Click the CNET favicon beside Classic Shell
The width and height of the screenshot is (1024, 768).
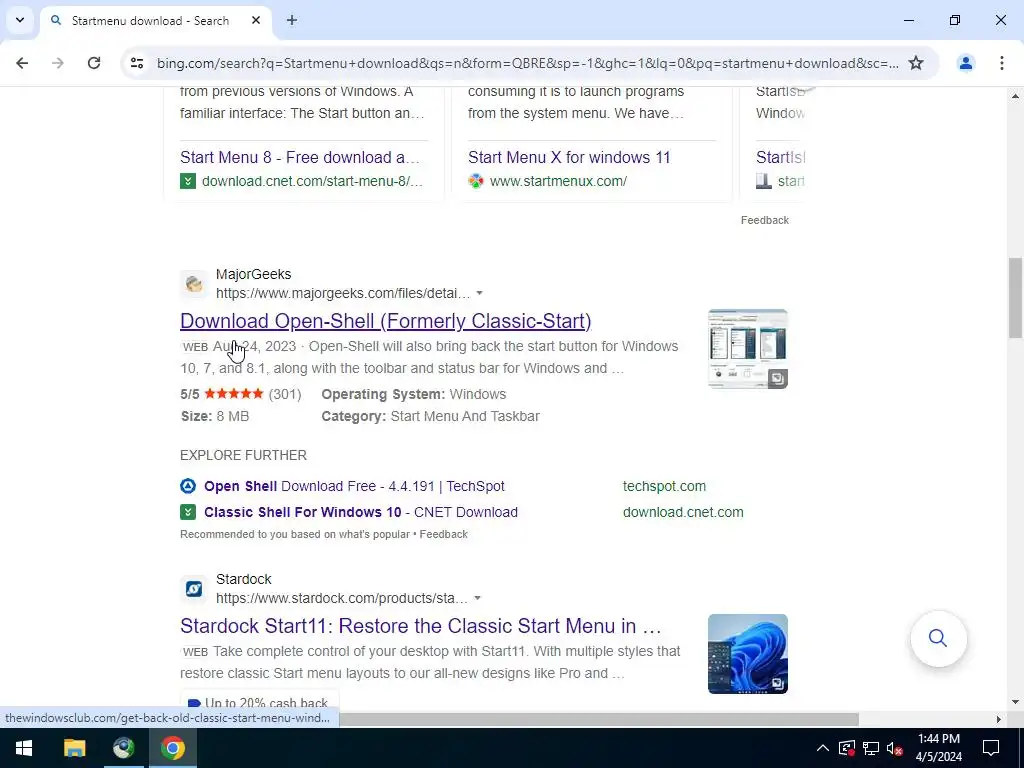[x=188, y=512]
